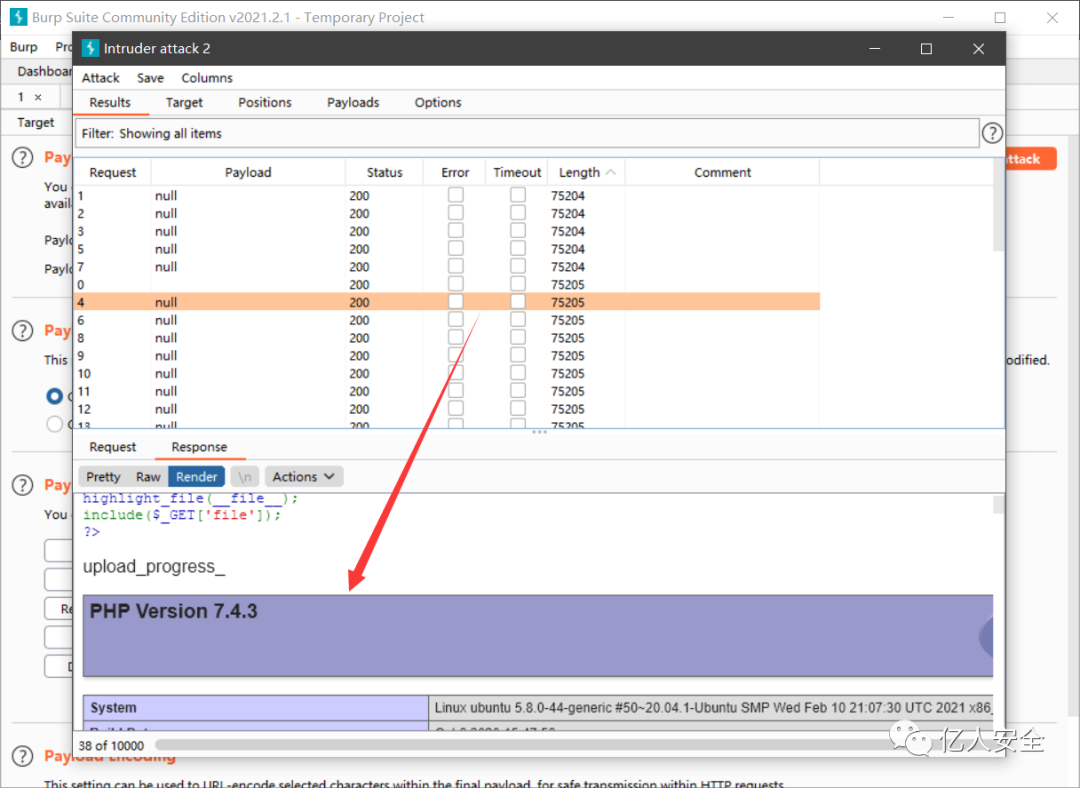The width and height of the screenshot is (1080, 788).
Task: Switch to the Target tab in the attack window
Action: point(184,102)
